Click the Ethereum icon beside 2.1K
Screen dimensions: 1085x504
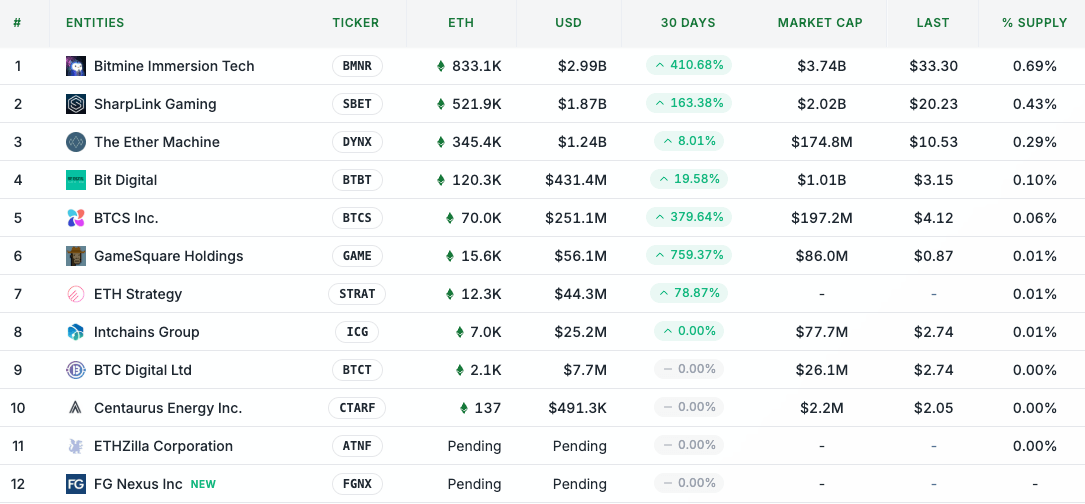click(x=459, y=370)
